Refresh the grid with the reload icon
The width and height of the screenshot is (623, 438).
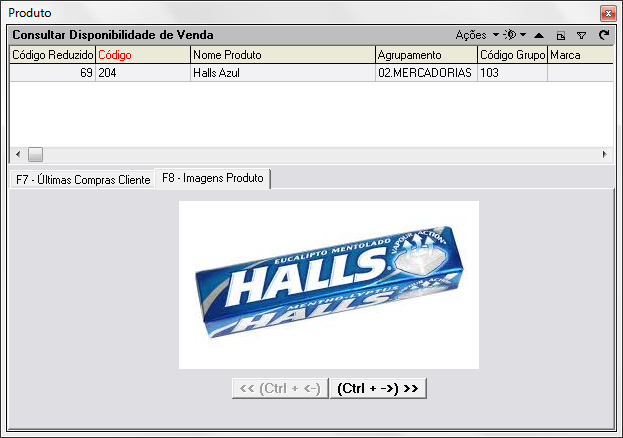[x=604, y=35]
